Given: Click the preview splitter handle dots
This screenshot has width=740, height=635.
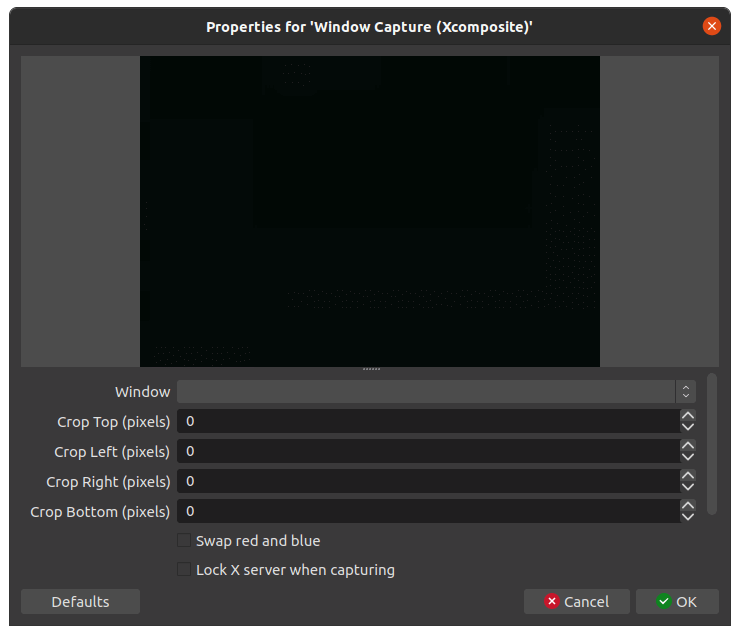Looking at the screenshot, I should [371, 370].
